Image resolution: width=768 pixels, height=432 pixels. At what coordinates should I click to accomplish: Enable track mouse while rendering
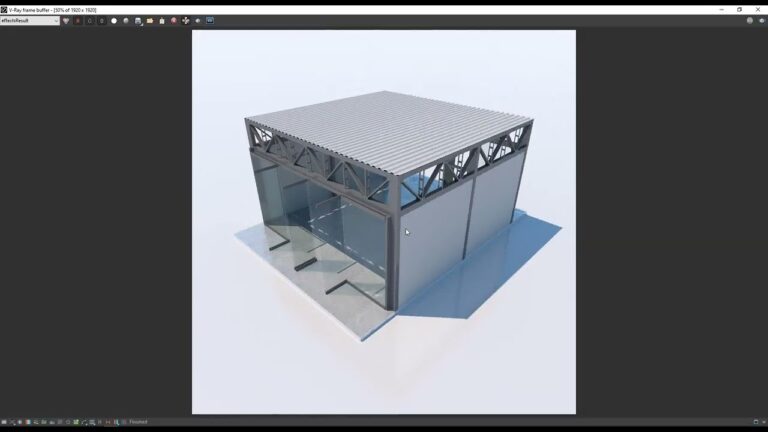pos(186,20)
